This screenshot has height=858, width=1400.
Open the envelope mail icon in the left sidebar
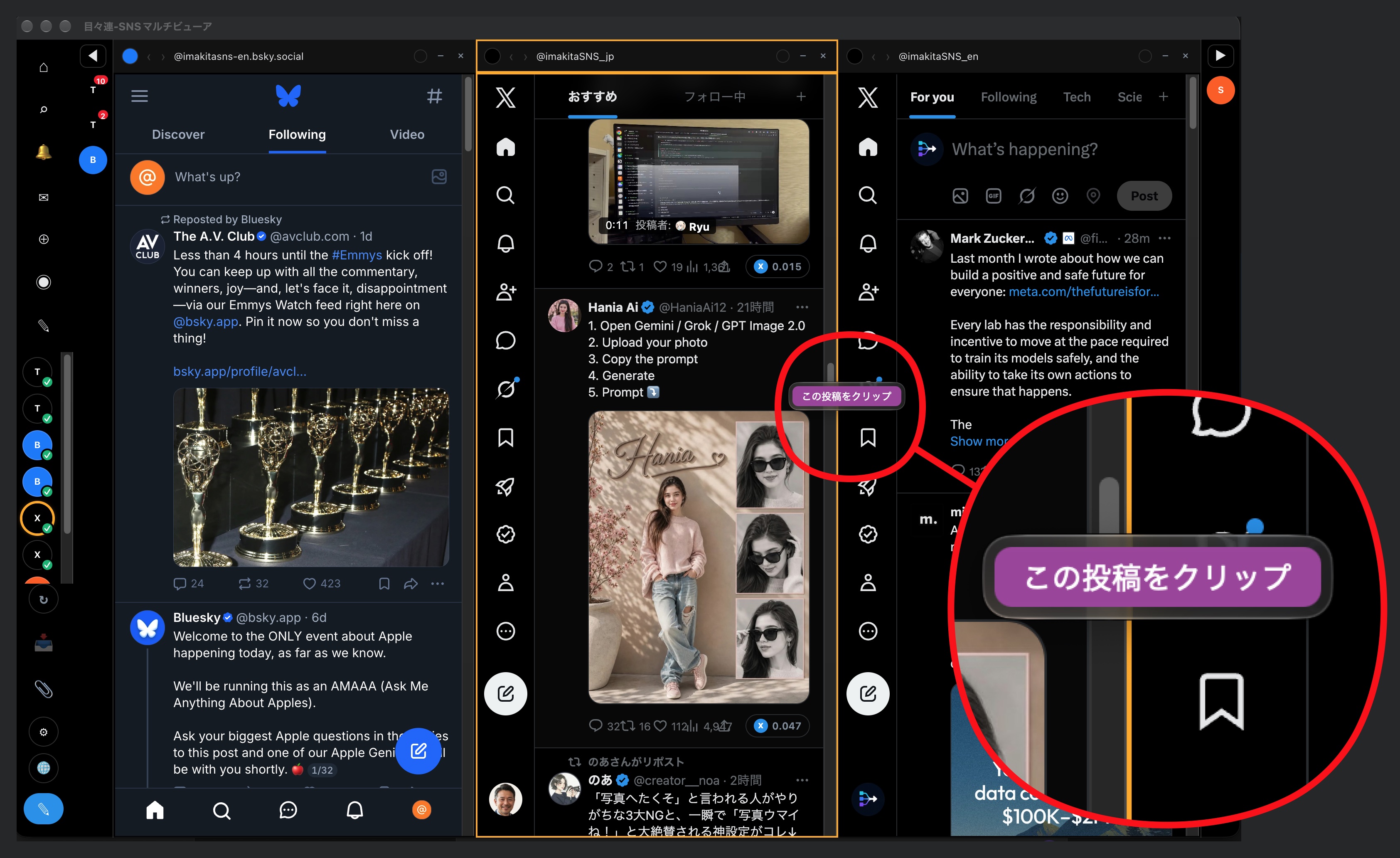[44, 197]
